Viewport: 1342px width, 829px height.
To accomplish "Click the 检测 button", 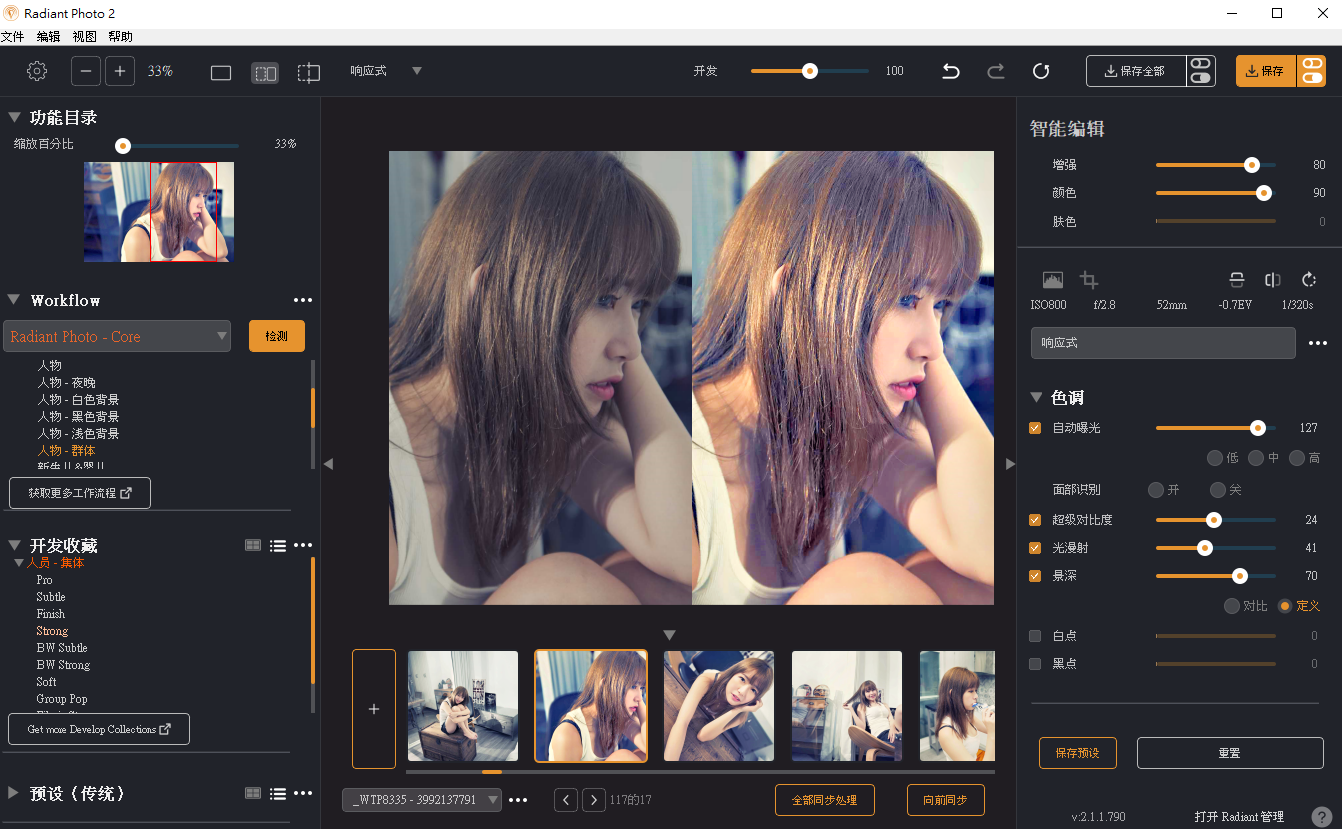I will (x=276, y=336).
